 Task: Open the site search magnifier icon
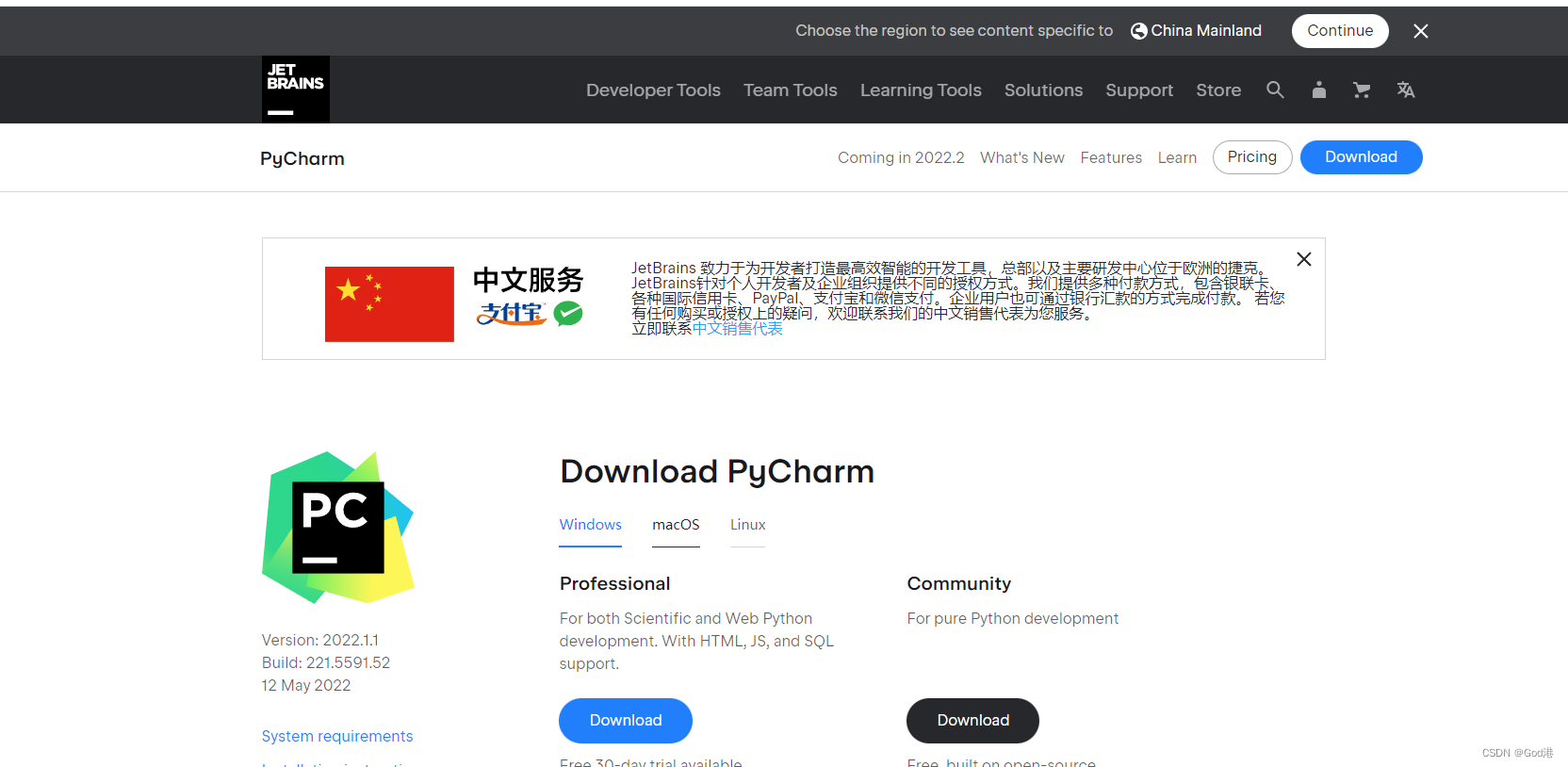pyautogui.click(x=1275, y=90)
